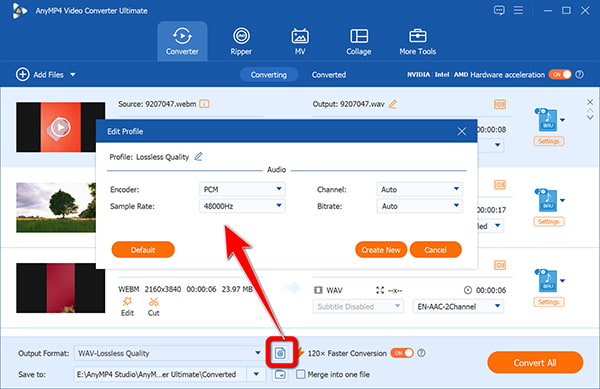
Task: Check Merge into one file
Action: coord(301,374)
